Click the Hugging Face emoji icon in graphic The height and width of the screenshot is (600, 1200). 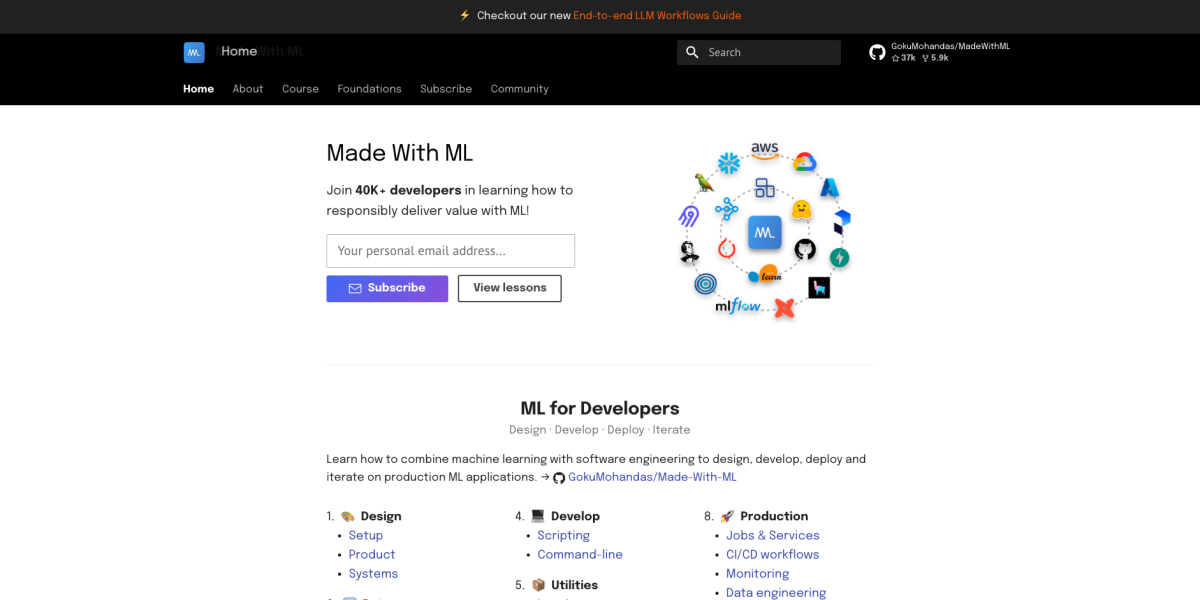(801, 209)
